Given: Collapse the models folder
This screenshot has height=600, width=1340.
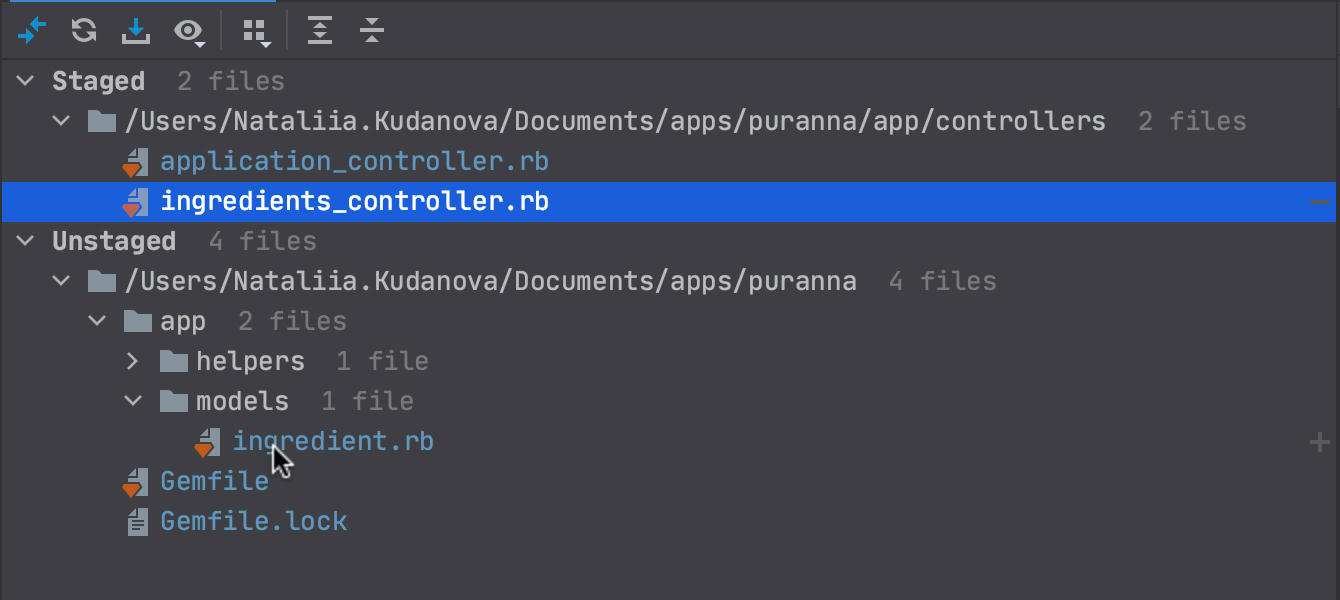Looking at the screenshot, I should [133, 401].
